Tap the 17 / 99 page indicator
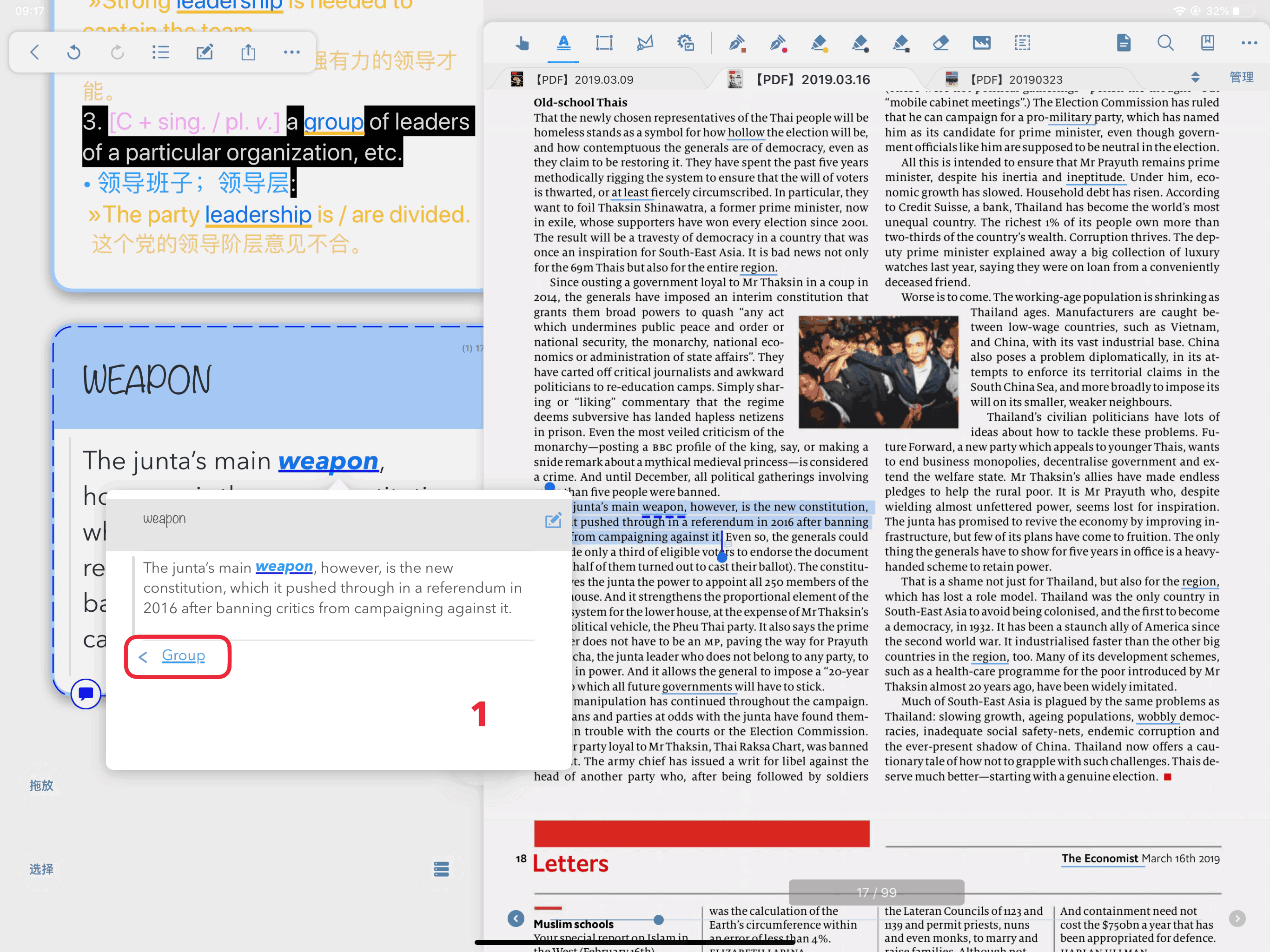 pyautogui.click(x=876, y=892)
